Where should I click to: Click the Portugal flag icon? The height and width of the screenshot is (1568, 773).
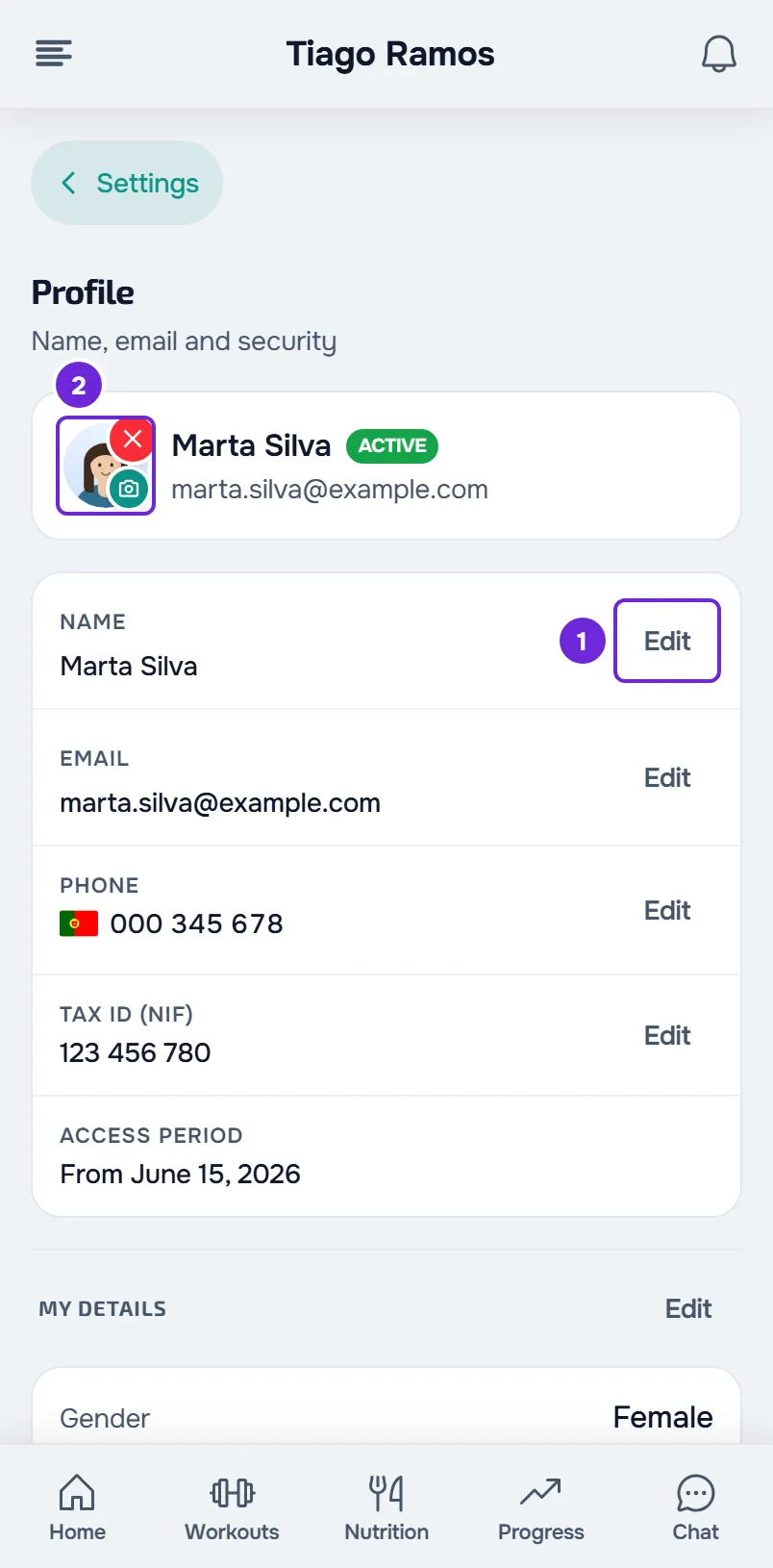pyautogui.click(x=79, y=923)
